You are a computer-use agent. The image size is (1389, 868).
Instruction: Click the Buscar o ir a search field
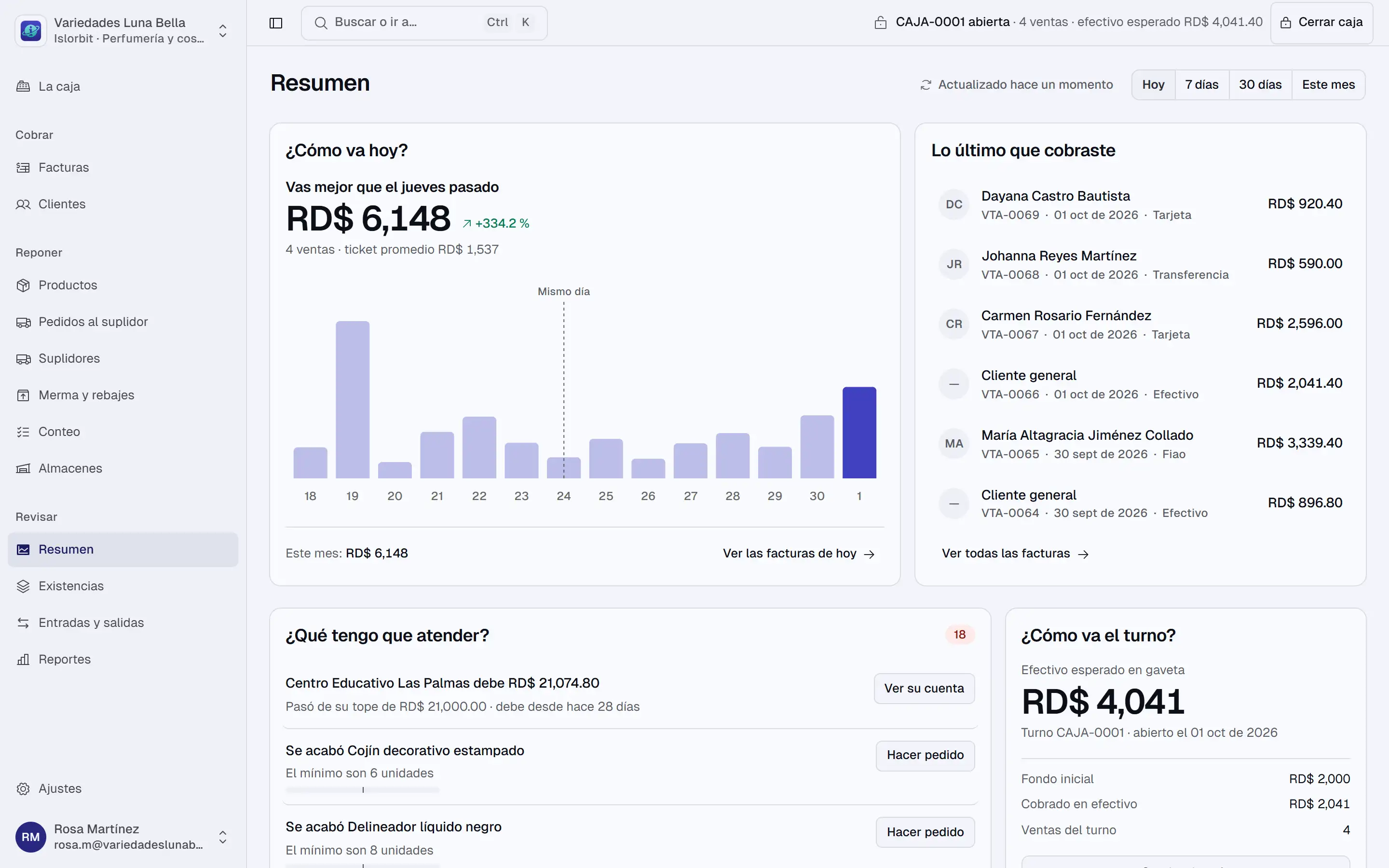click(x=424, y=23)
